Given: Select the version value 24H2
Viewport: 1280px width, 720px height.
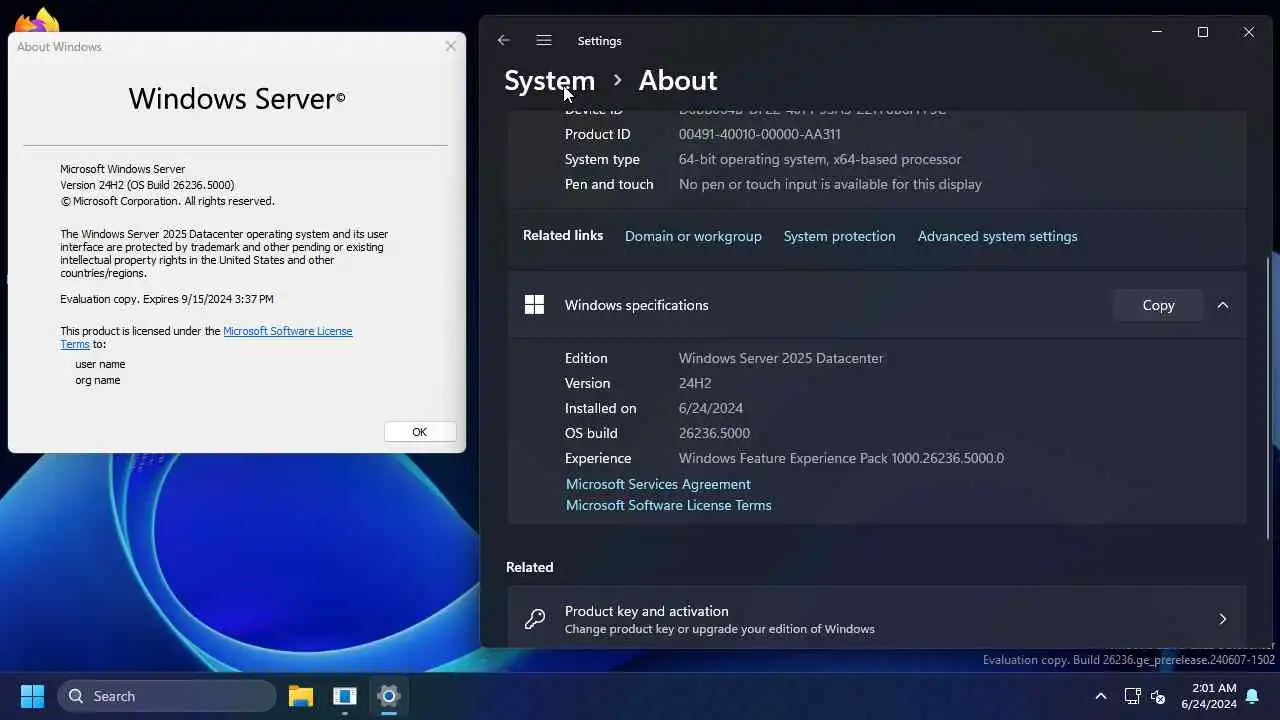Looking at the screenshot, I should [695, 383].
